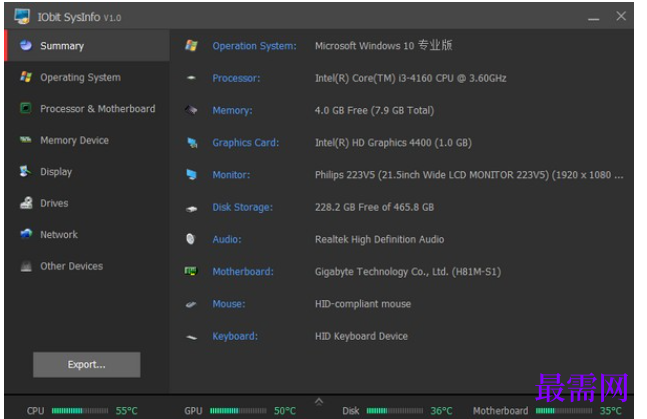Viewport: 647px width, 419px height.
Task: Click the Network globe icon in sidebar
Action: pyautogui.click(x=26, y=234)
